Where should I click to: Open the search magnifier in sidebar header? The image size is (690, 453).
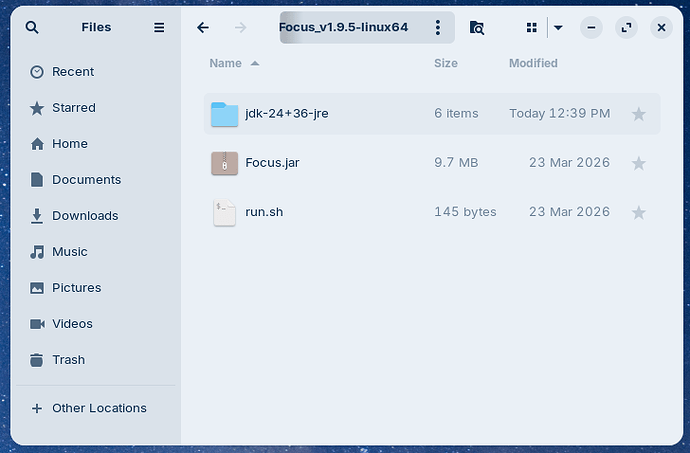tap(32, 27)
